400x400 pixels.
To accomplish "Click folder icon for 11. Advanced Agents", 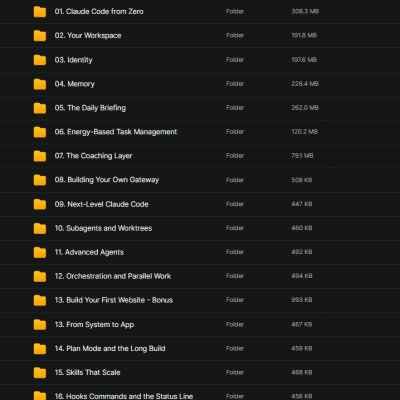I will 40,252.
